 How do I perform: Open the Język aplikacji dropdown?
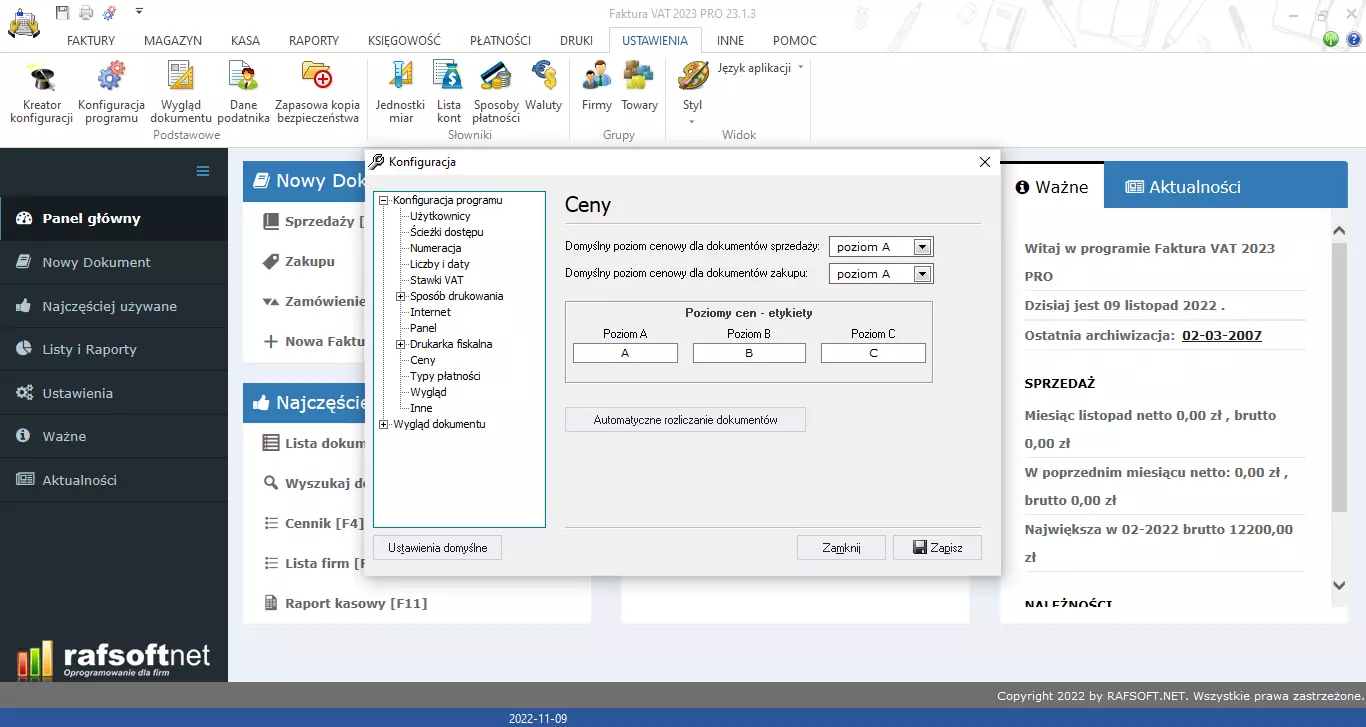point(755,68)
